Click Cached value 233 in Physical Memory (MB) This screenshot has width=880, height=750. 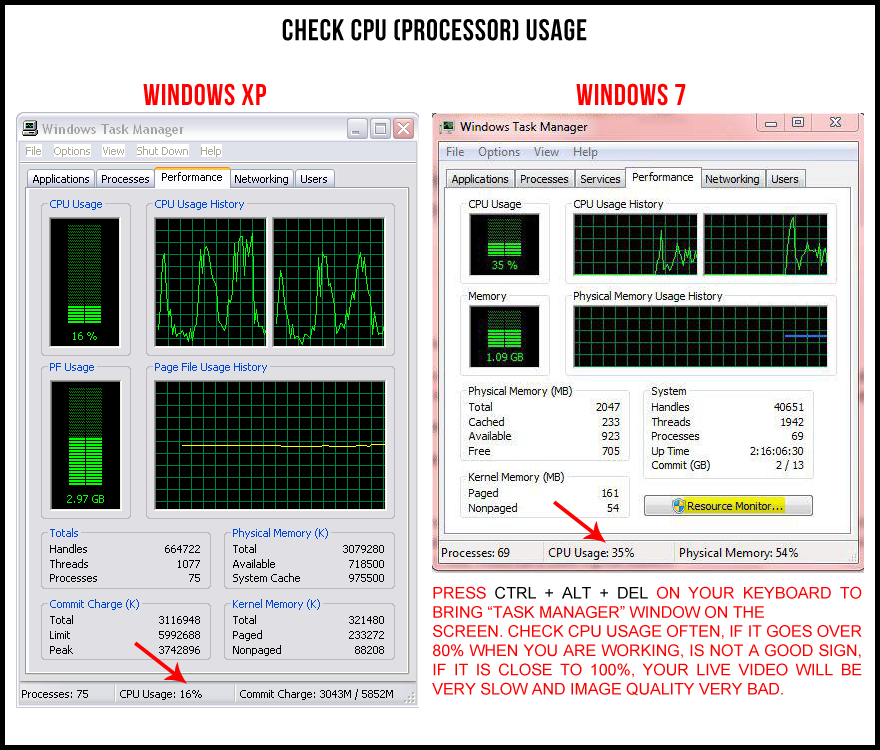pyautogui.click(x=611, y=422)
